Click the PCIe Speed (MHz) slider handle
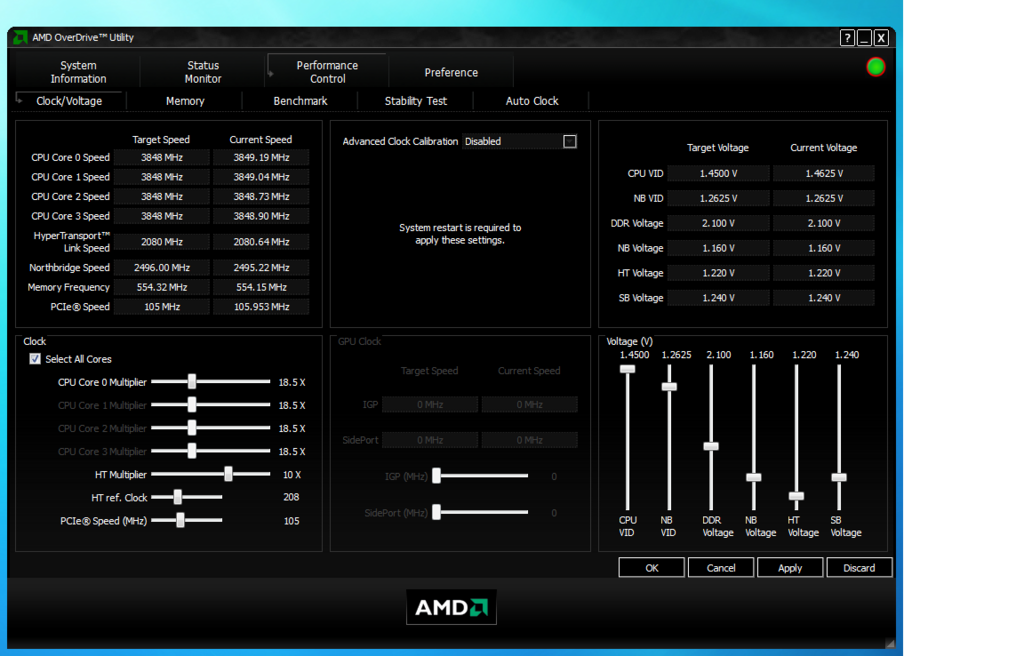Viewport: 1024px width, 656px height. (x=180, y=520)
